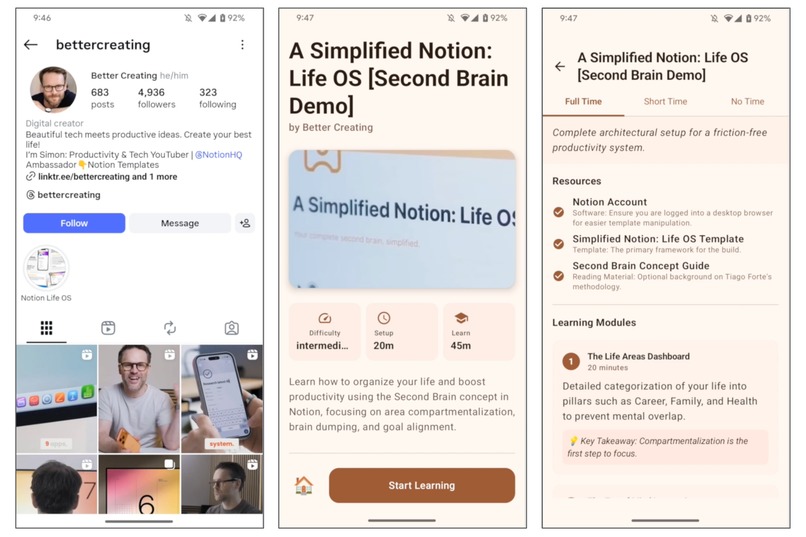Tap the Start Learning button

[422, 485]
